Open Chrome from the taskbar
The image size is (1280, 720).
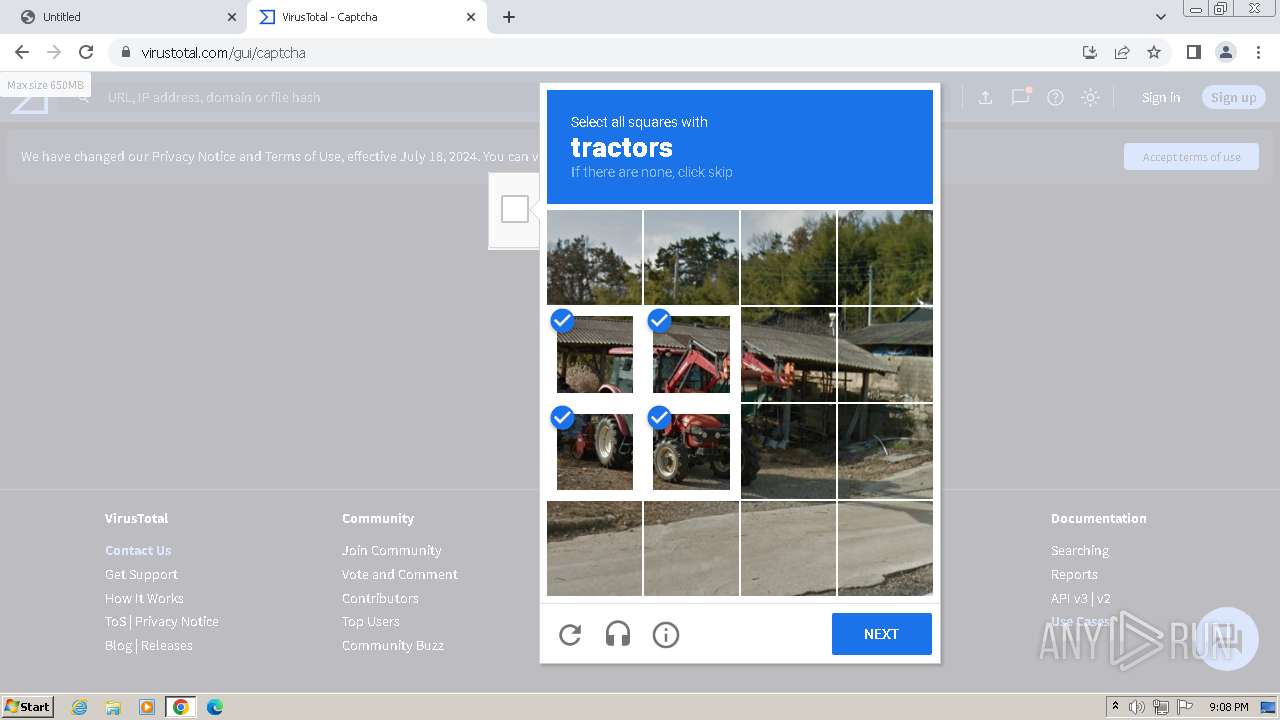point(181,707)
